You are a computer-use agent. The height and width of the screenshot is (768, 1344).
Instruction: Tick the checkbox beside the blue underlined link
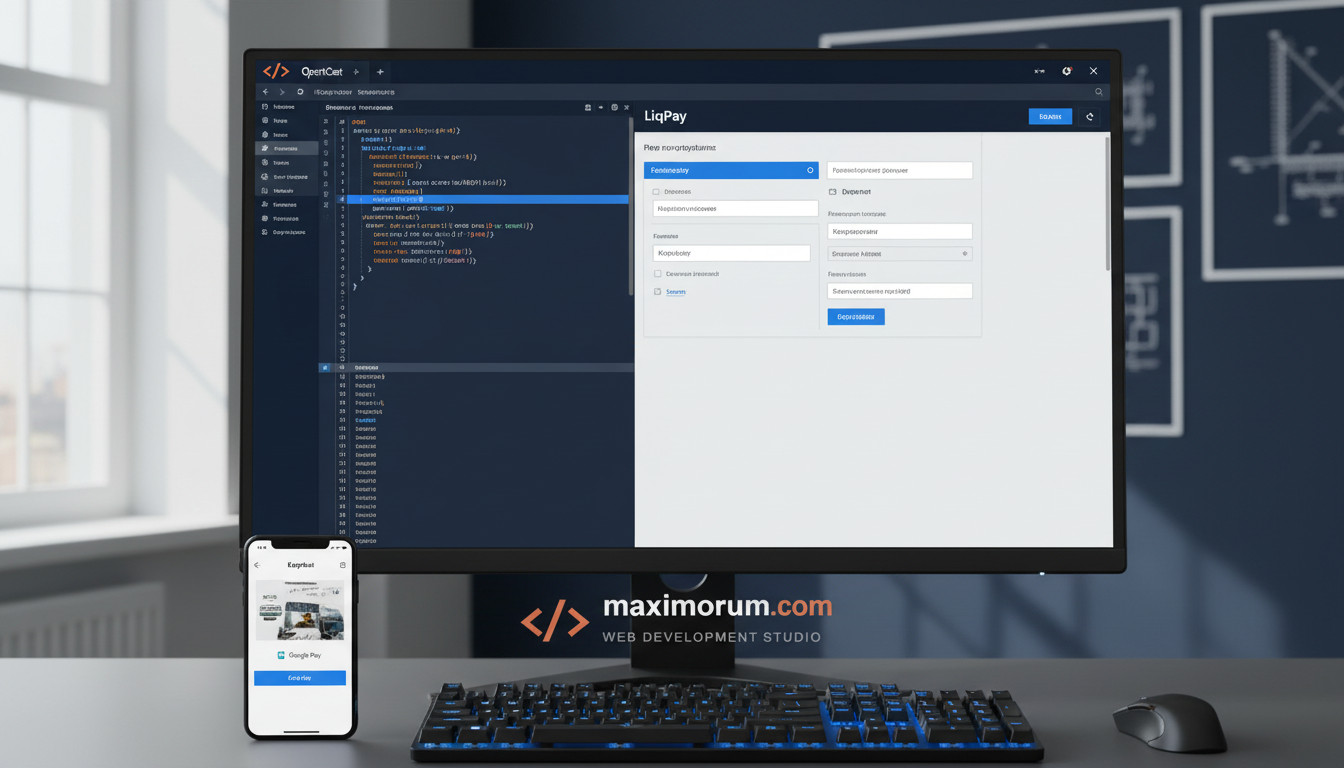coord(657,292)
